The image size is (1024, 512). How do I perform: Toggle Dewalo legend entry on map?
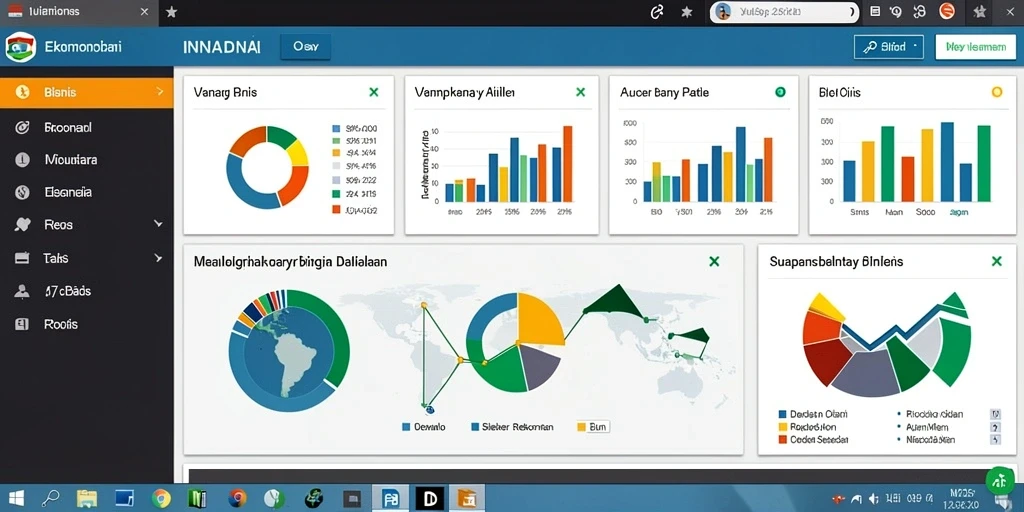[424, 427]
